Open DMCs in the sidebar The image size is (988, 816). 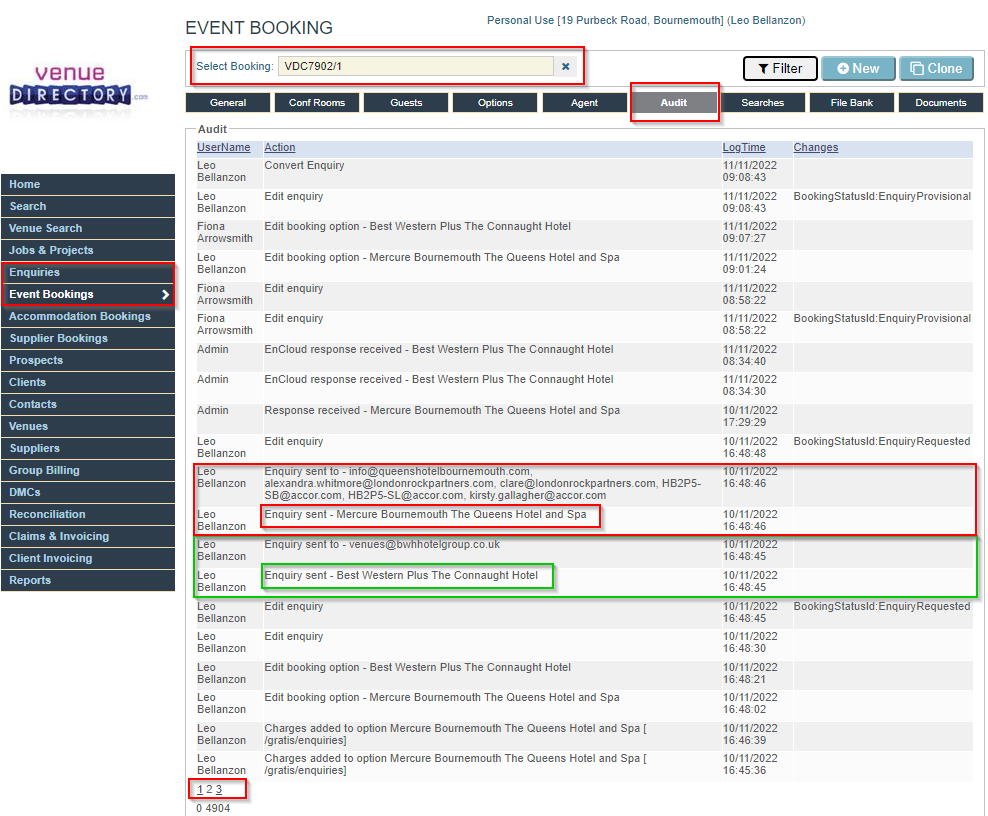click(88, 493)
